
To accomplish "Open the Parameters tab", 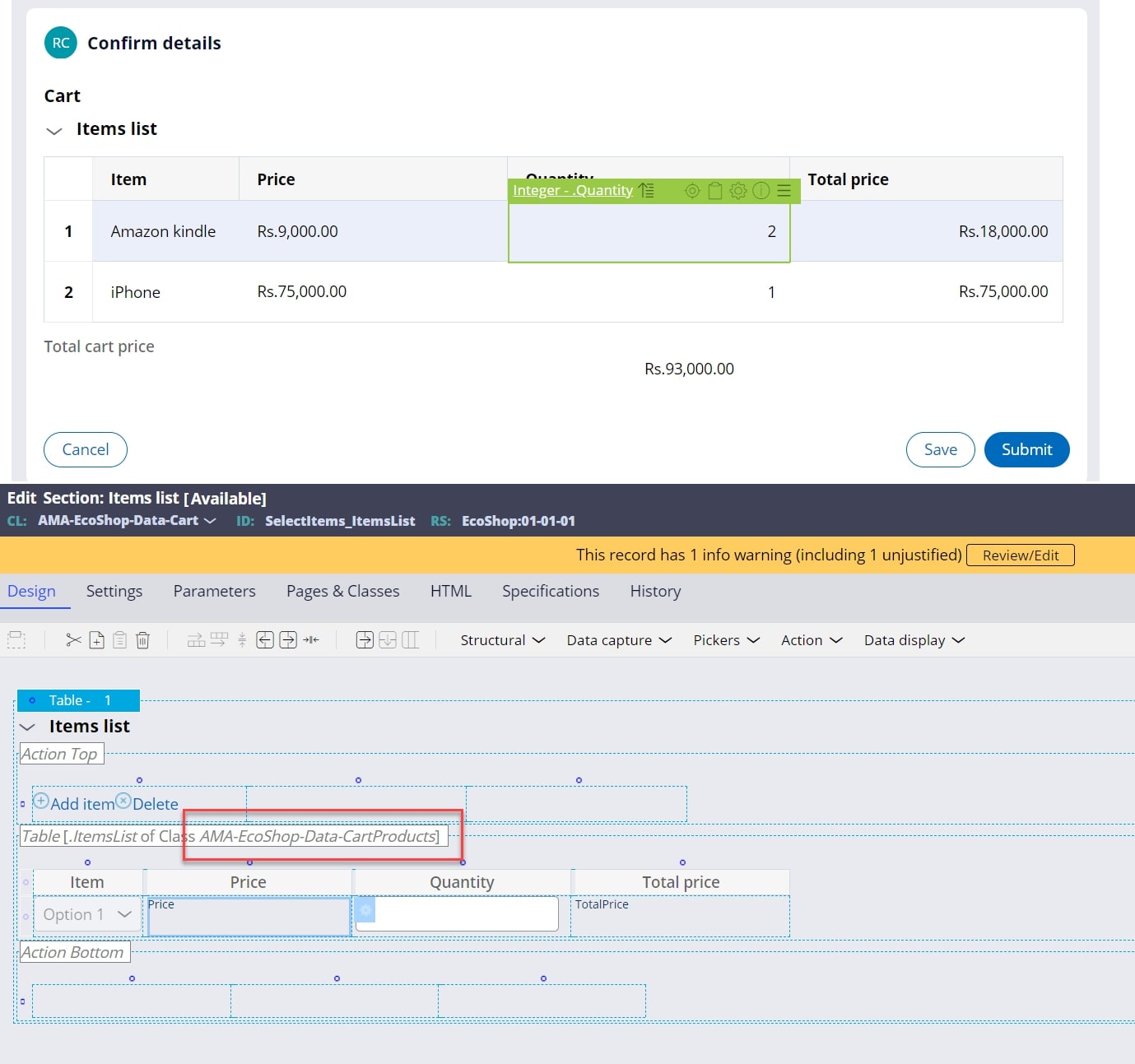I will (214, 591).
